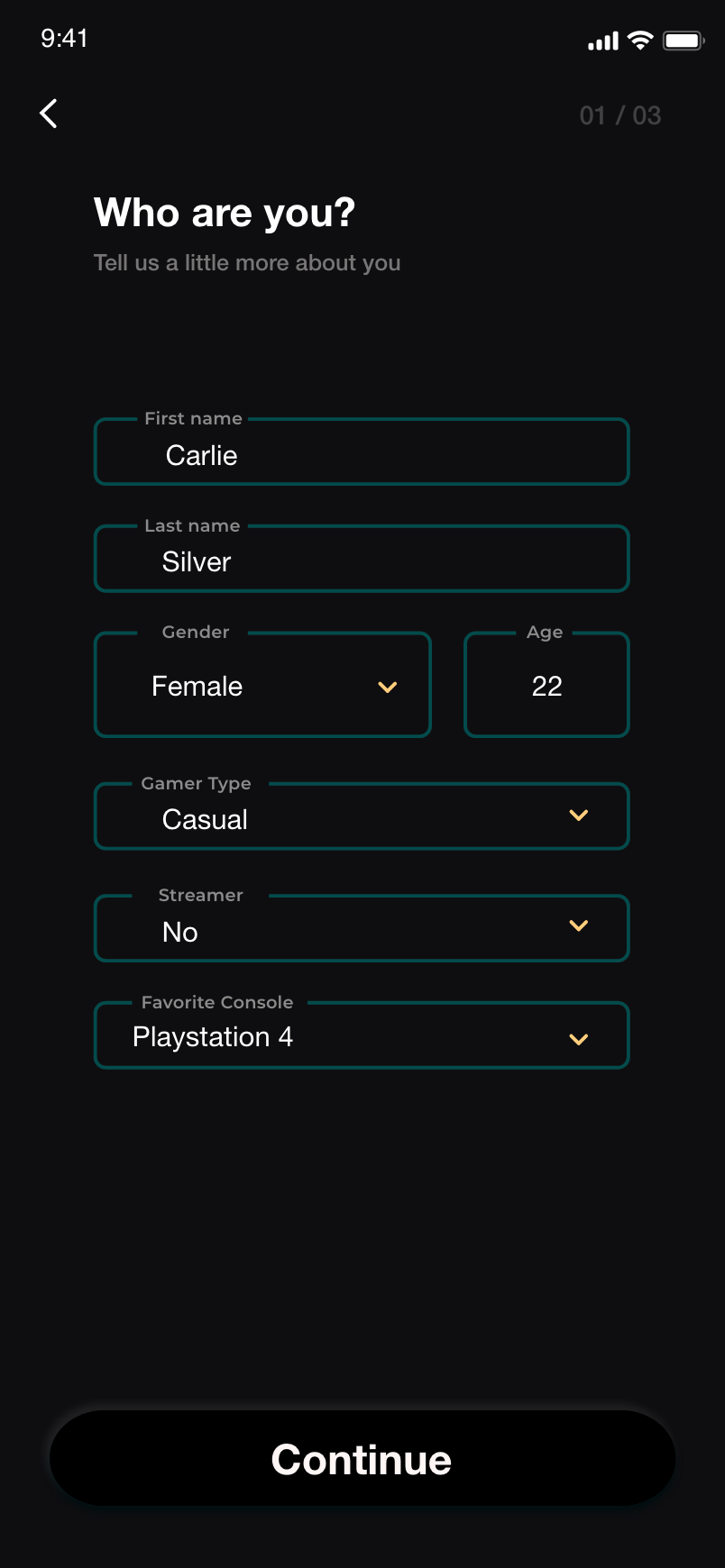
Task: Edit the Last name field with Silver
Action: pyautogui.click(x=362, y=559)
